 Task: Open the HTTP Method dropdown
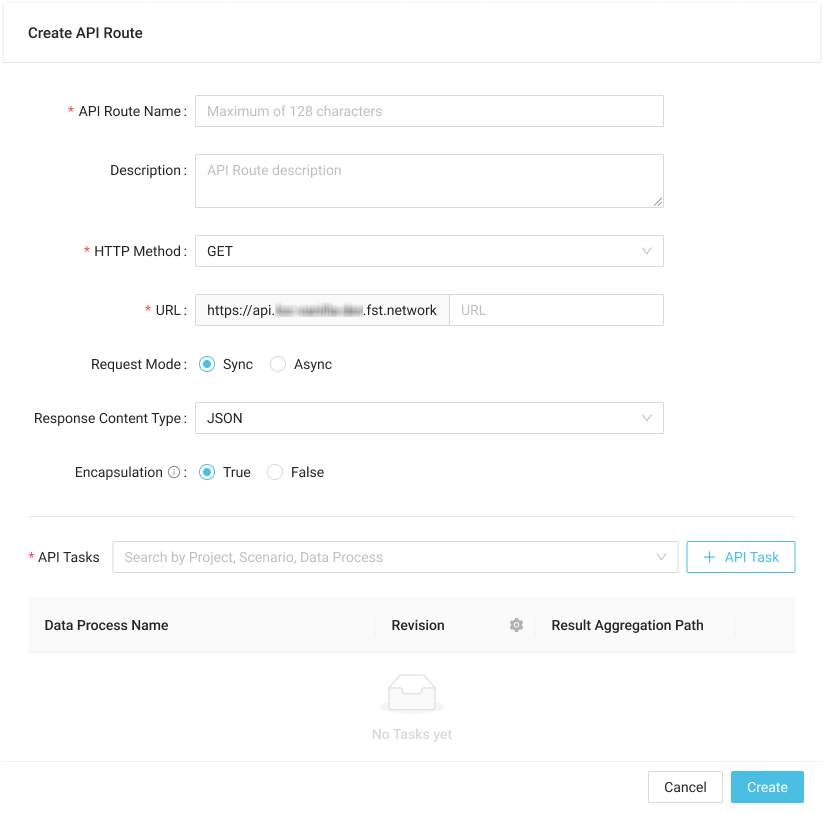[x=429, y=251]
